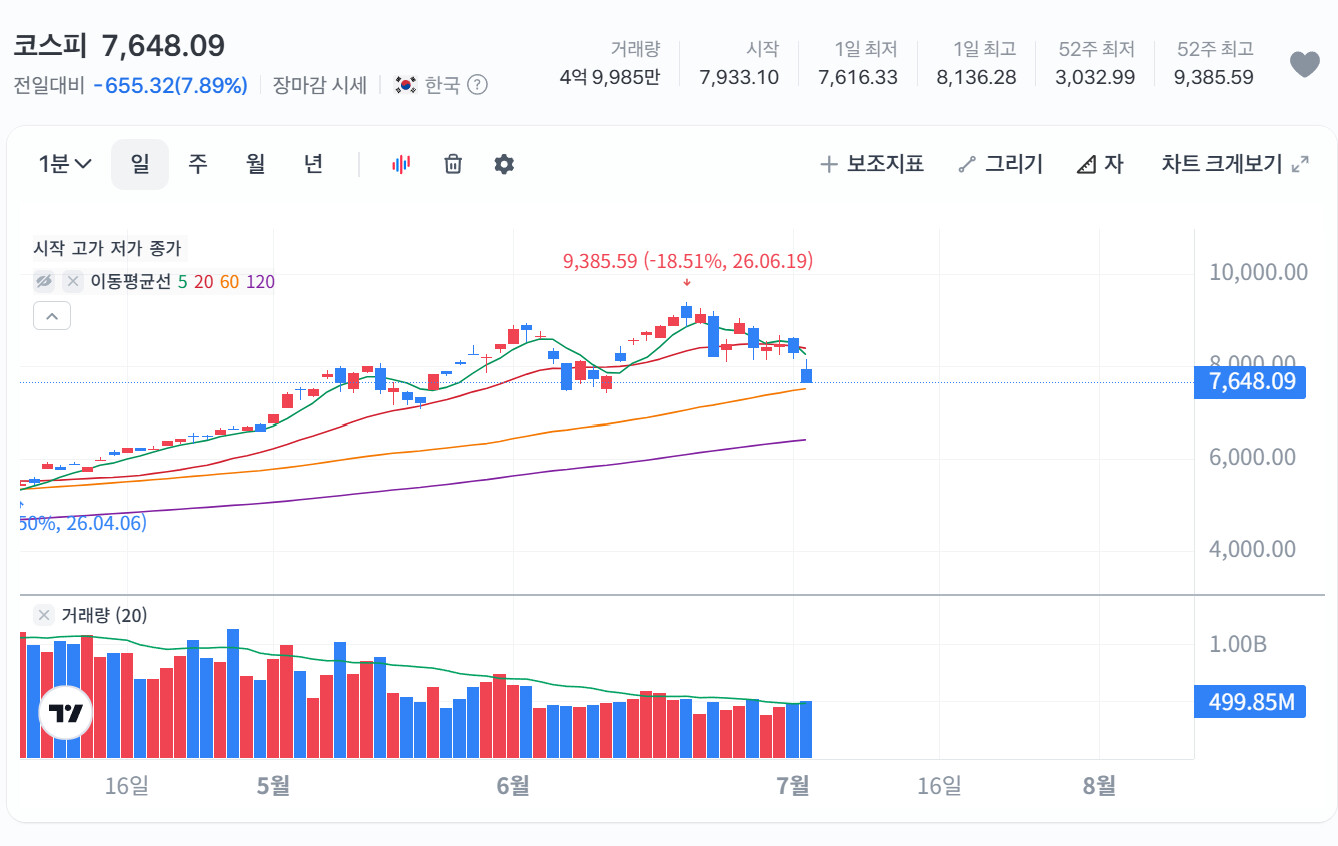Image resolution: width=1338 pixels, height=846 pixels.
Task: Open chart settings gear icon
Action: click(504, 164)
